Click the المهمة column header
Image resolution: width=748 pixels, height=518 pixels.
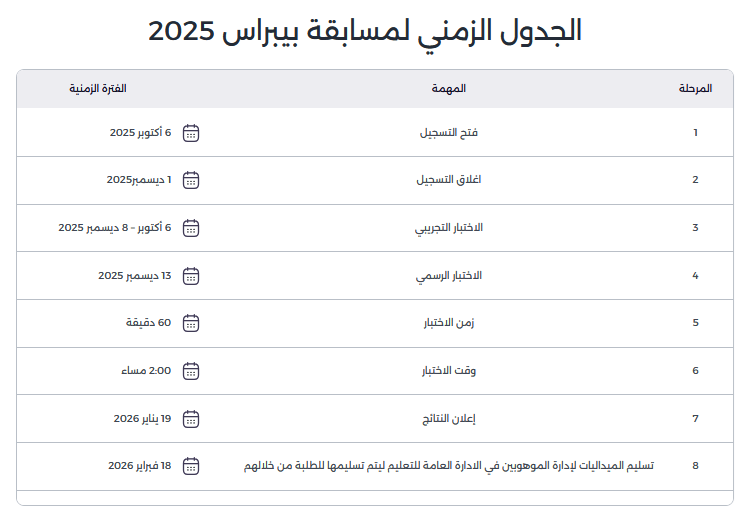450,89
